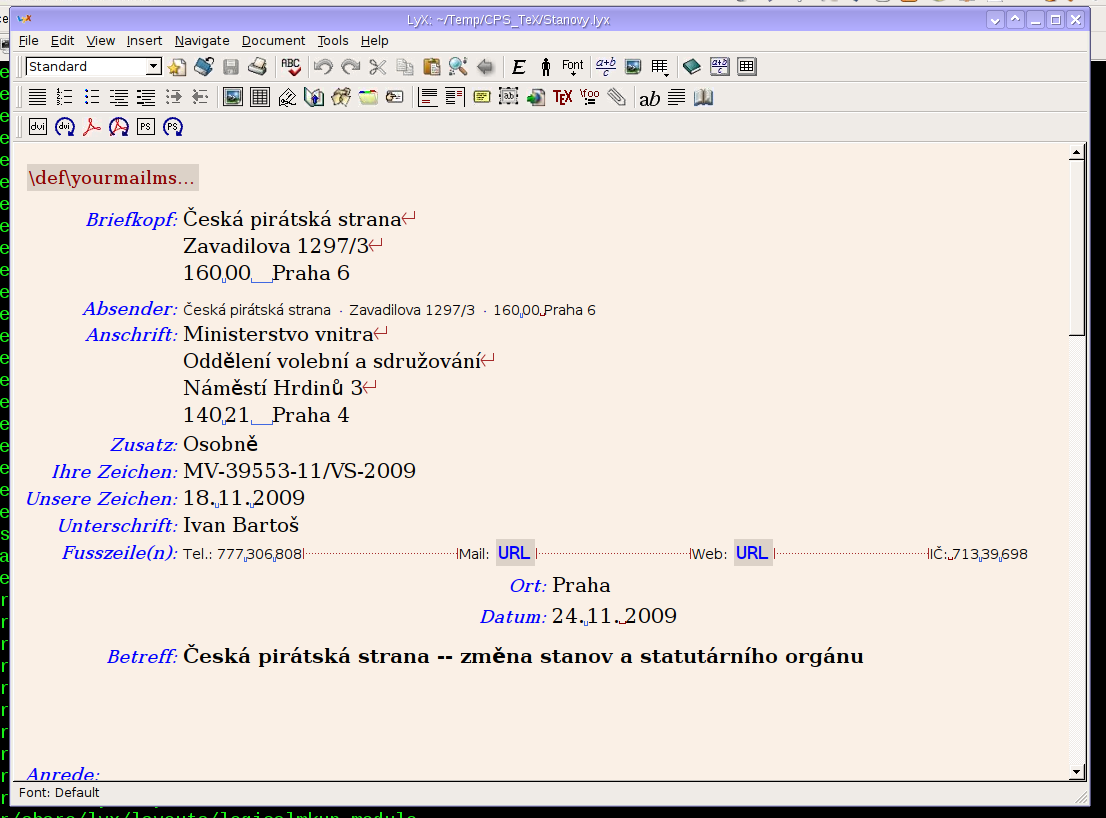
Task: Click the bold Betreff subject line
Action: (523, 657)
